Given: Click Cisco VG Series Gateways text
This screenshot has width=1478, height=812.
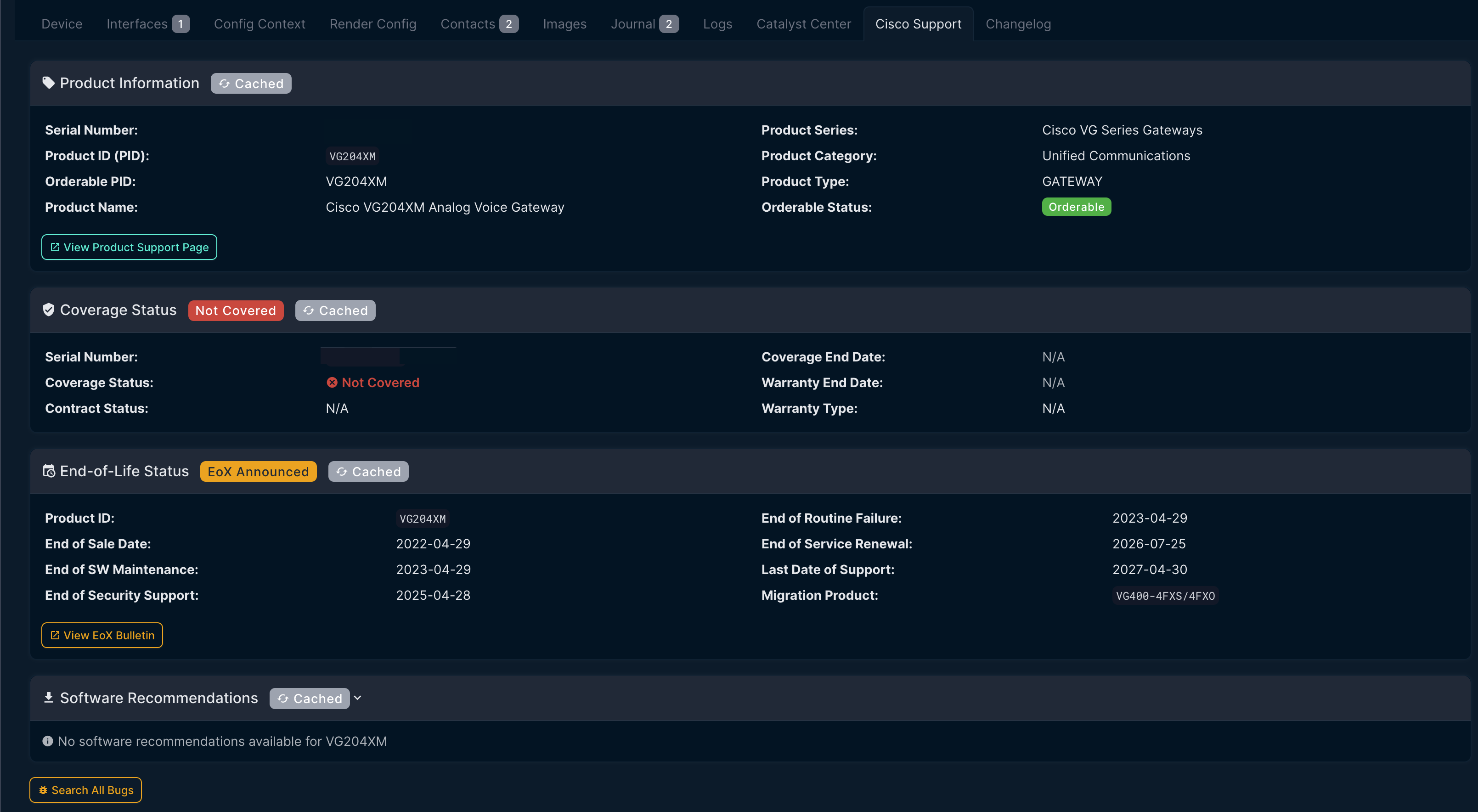Looking at the screenshot, I should pos(1122,130).
